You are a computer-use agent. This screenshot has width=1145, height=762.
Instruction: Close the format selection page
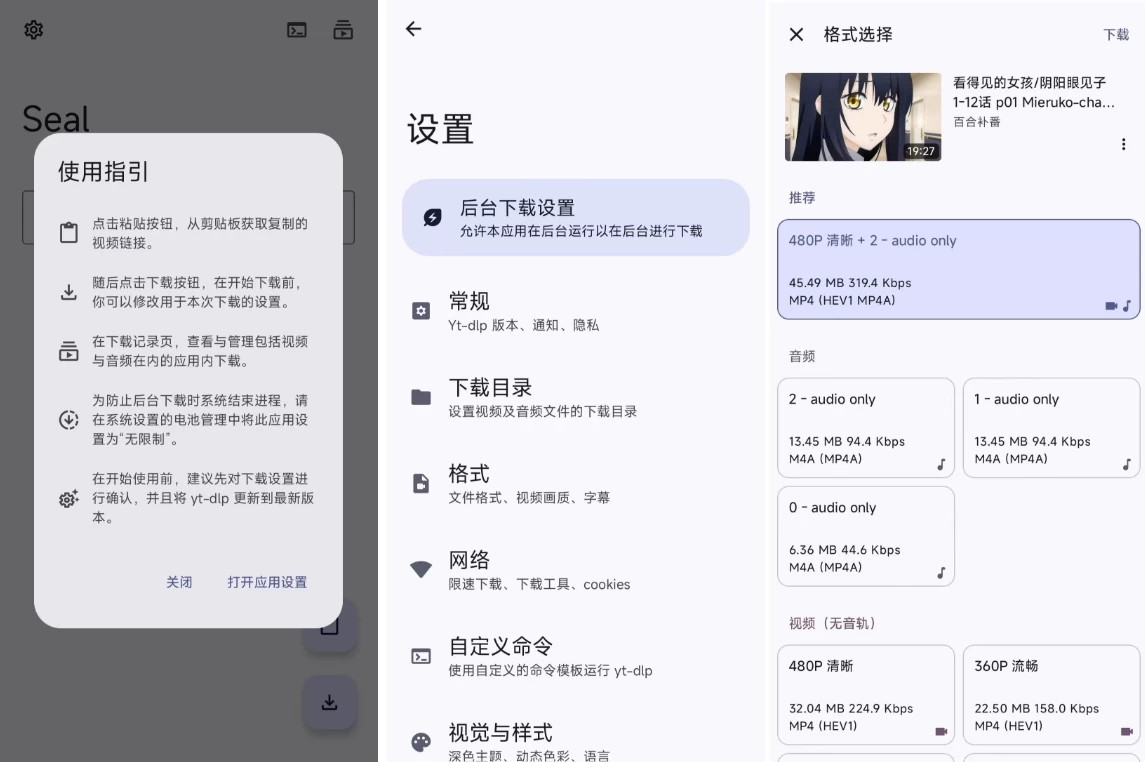tap(796, 35)
